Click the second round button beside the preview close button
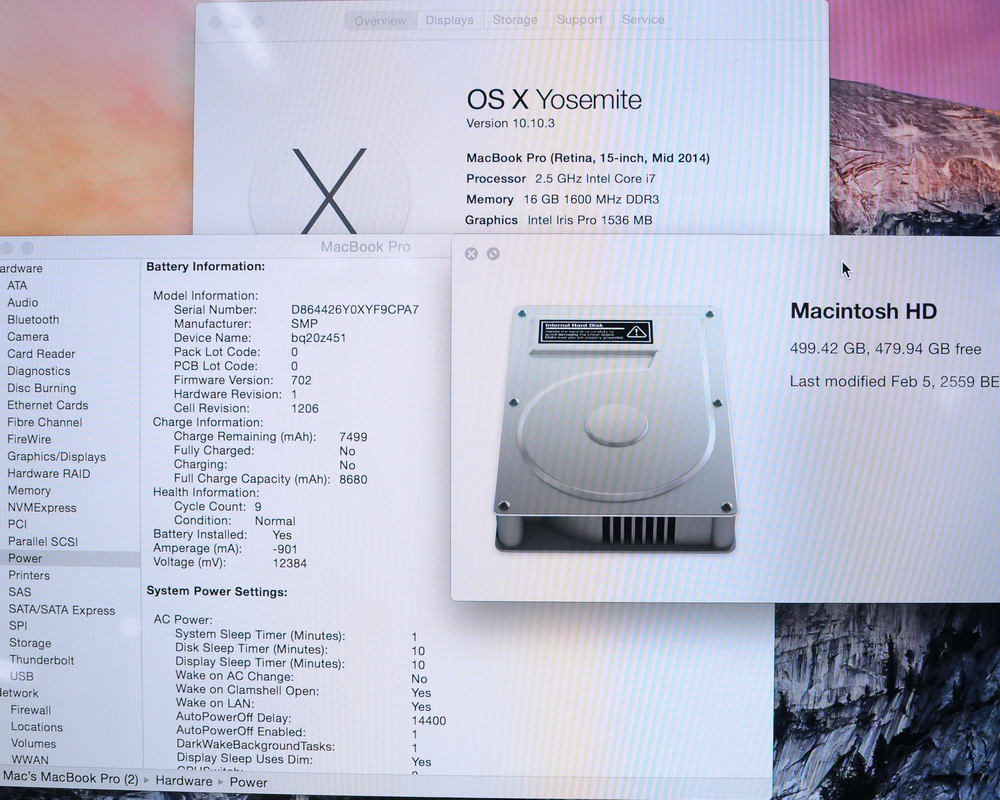 click(x=493, y=254)
